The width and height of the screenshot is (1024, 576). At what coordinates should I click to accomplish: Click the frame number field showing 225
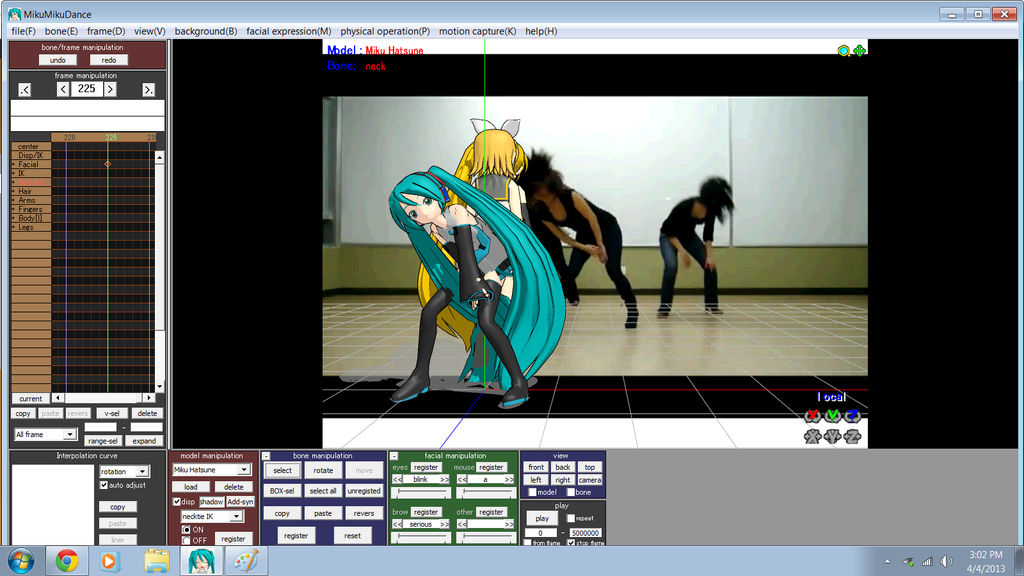click(x=86, y=89)
